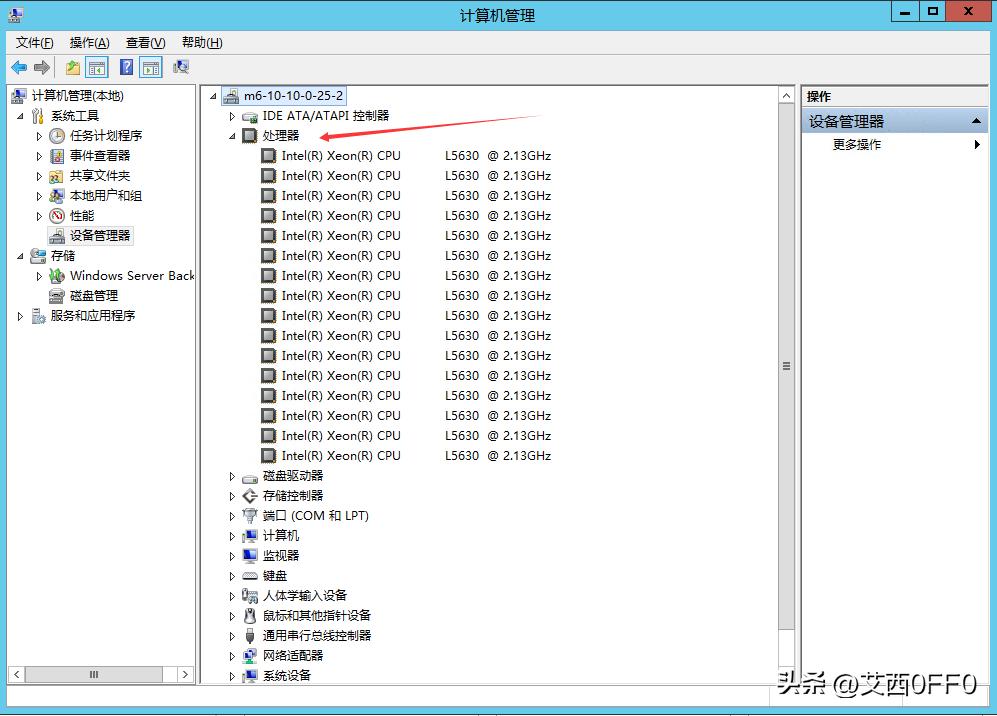Click the Up one level folder icon

click(x=73, y=67)
